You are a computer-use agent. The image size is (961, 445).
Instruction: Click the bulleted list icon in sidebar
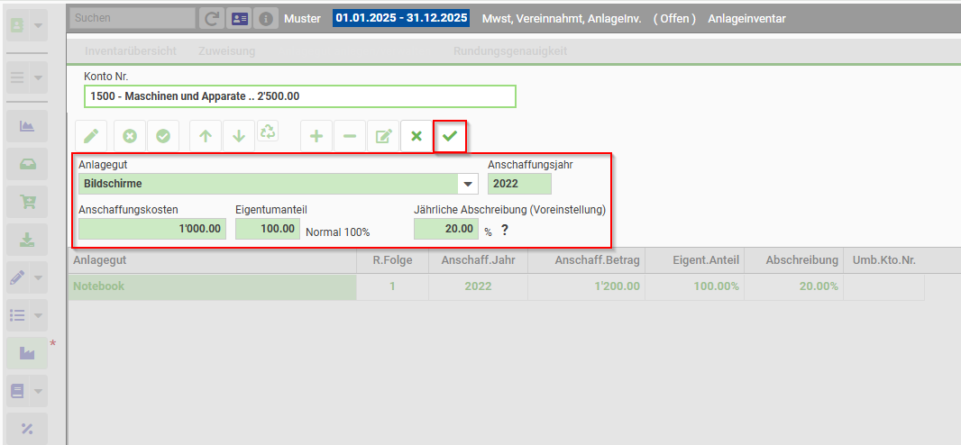click(x=18, y=316)
